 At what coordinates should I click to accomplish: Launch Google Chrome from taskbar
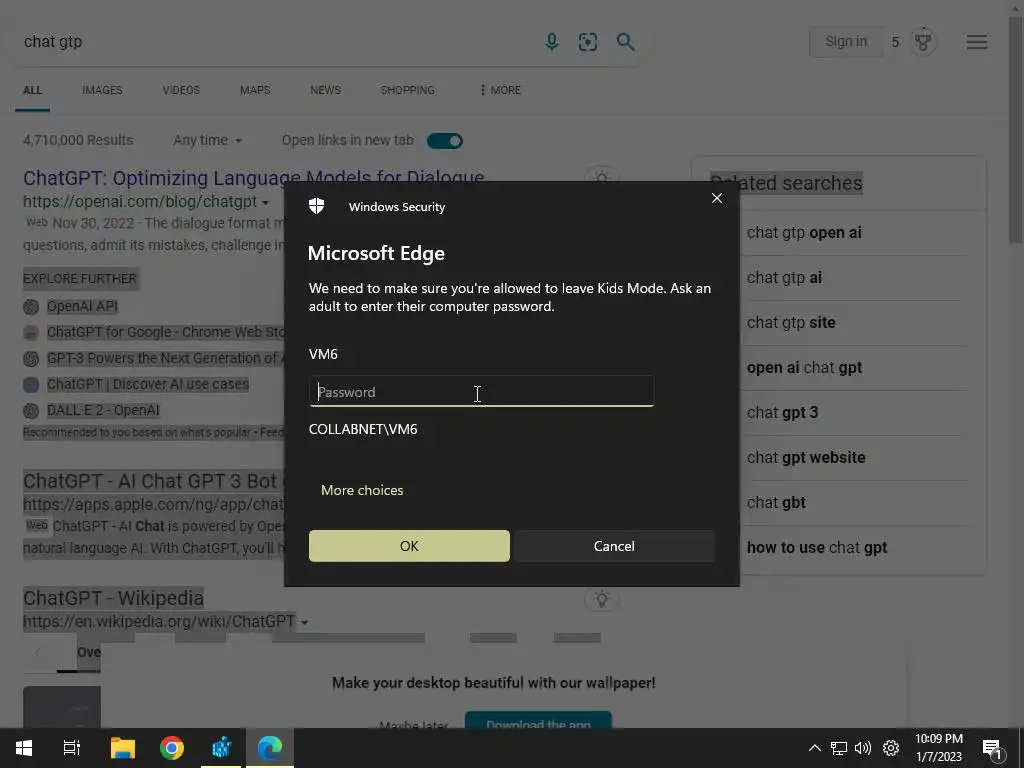pyautogui.click(x=172, y=748)
